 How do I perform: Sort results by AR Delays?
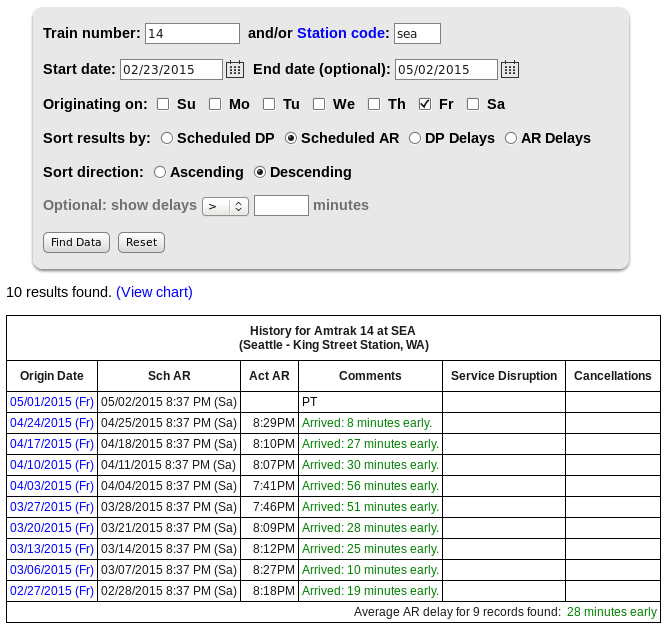(511, 138)
